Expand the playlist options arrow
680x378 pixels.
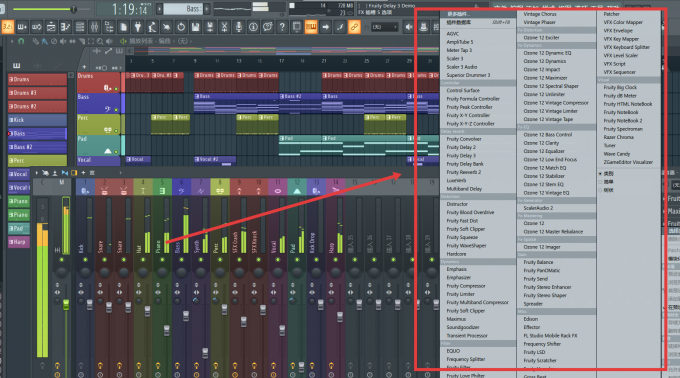13,41
